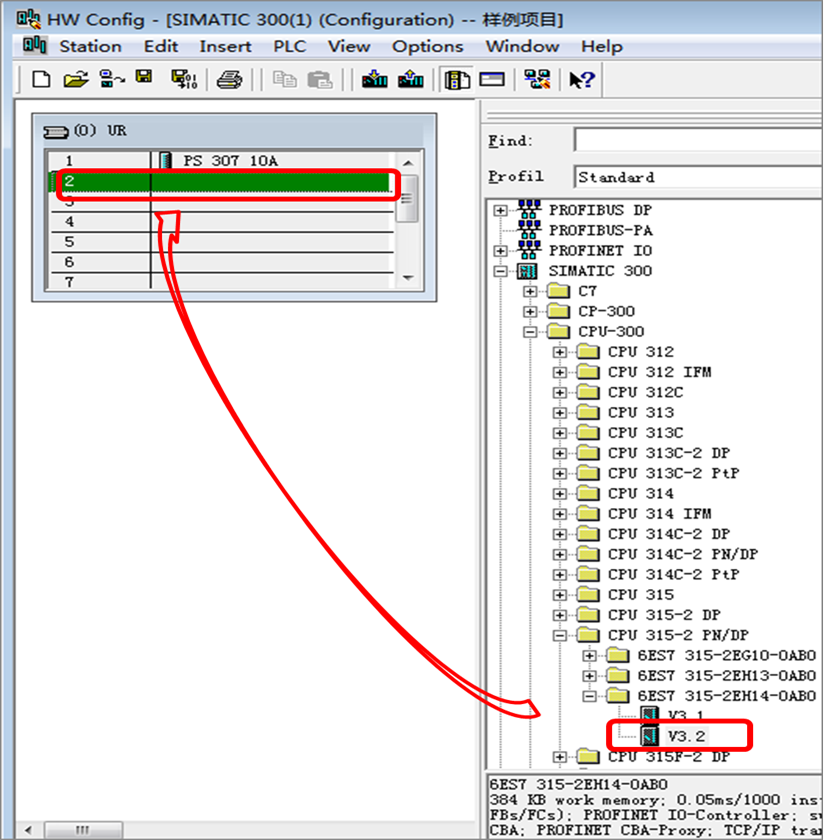Click the Save floppy disk icon
Image resolution: width=824 pixels, height=840 pixels.
[x=144, y=77]
